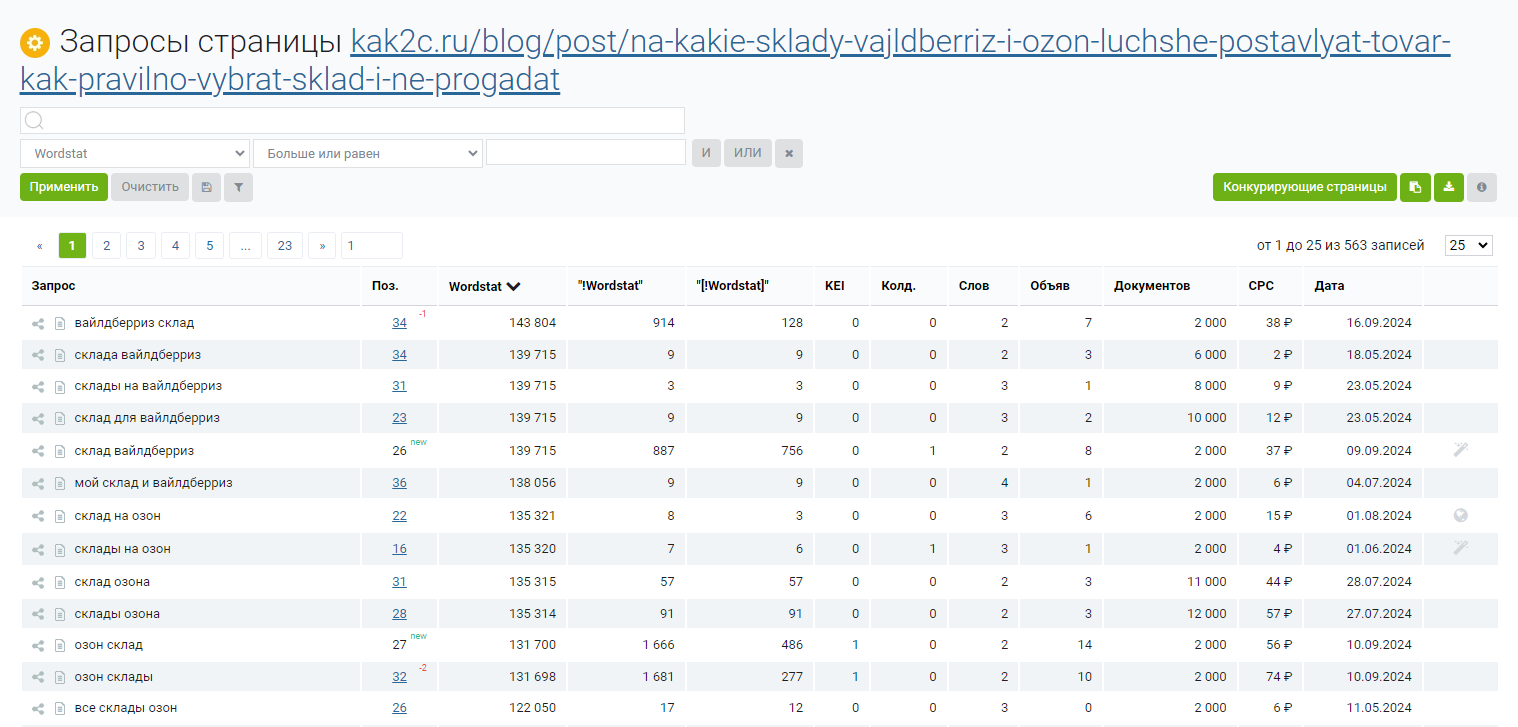Image resolution: width=1518 pixels, height=727 pixels.
Task: Open the Wordstat filter field dropdown
Action: tap(135, 154)
